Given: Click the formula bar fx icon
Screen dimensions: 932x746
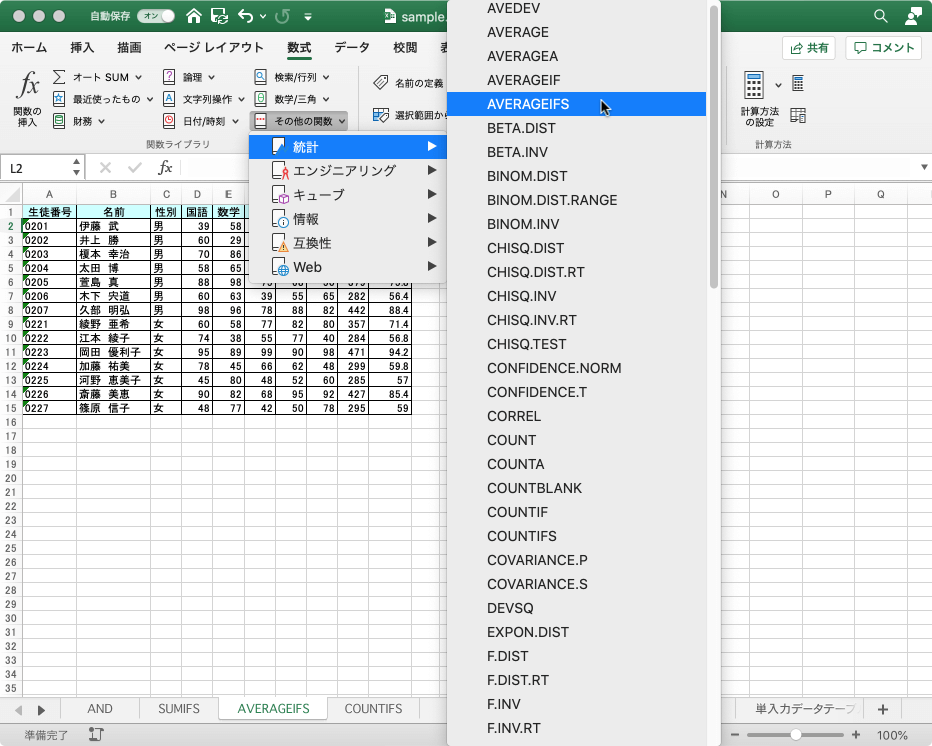Looking at the screenshot, I should [165, 168].
